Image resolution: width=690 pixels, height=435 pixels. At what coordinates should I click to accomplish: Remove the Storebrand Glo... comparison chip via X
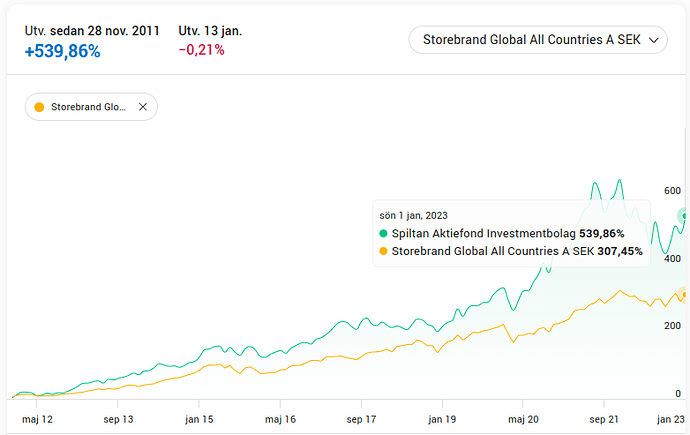143,107
